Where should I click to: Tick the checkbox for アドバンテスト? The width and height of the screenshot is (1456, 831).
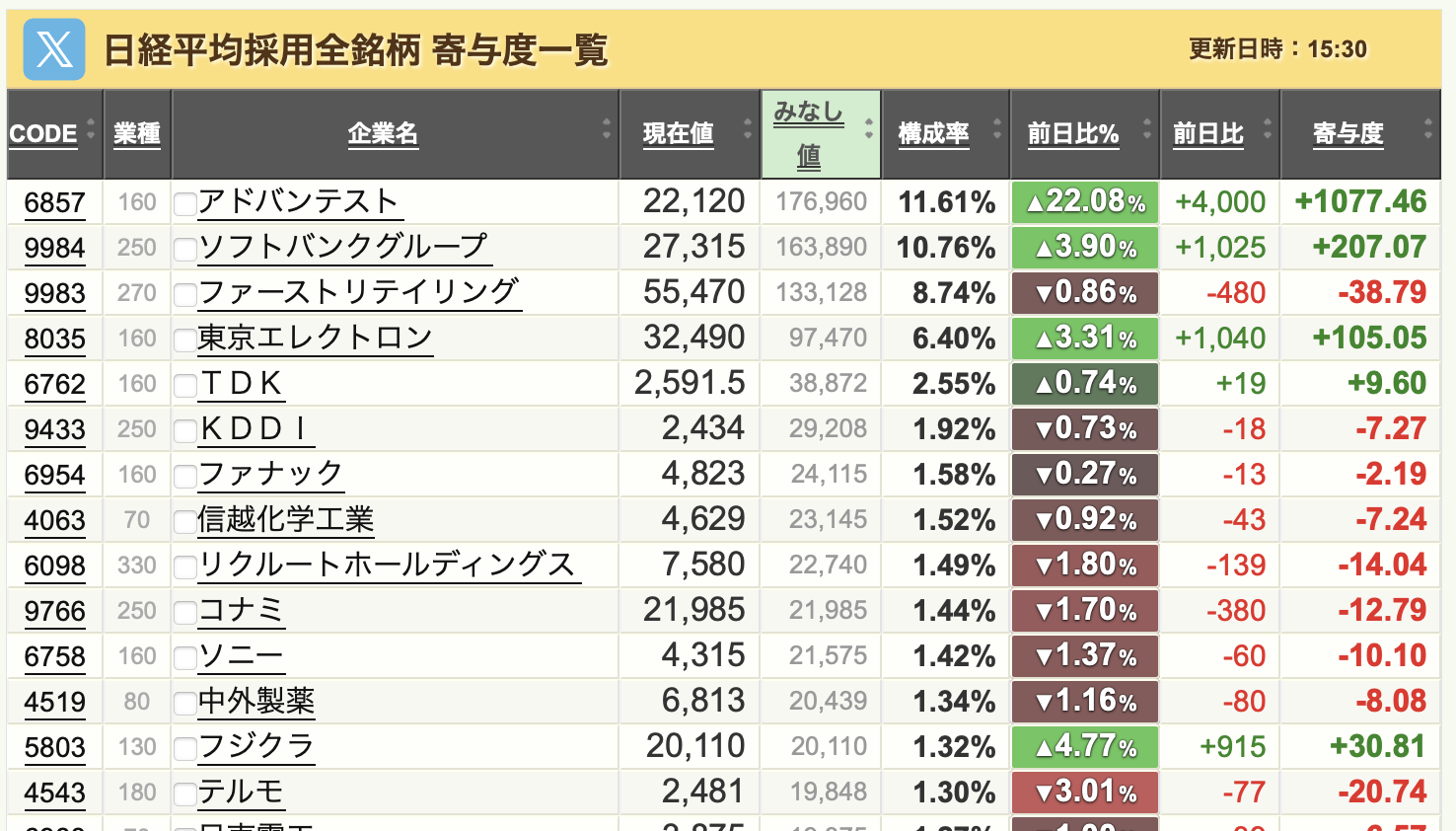tap(184, 204)
